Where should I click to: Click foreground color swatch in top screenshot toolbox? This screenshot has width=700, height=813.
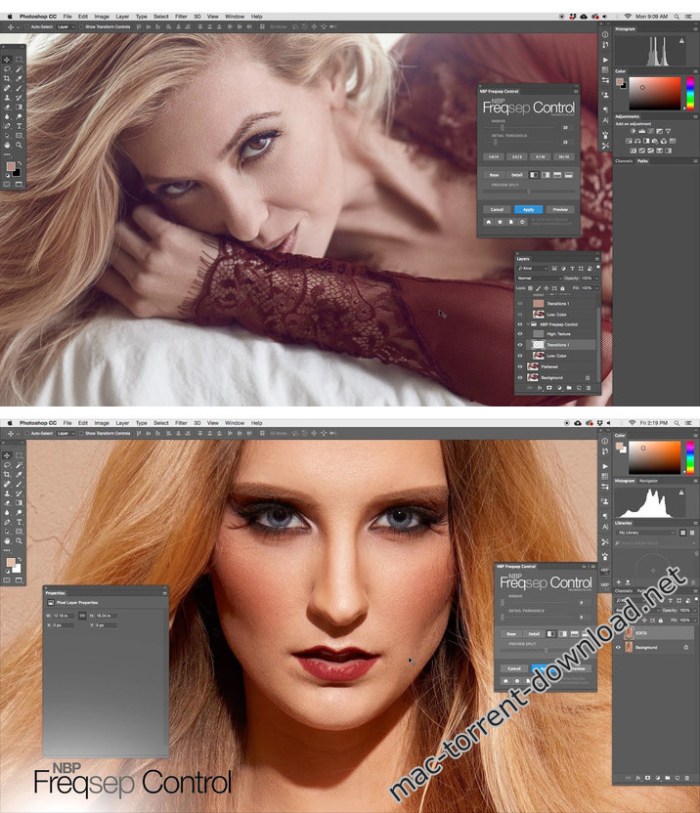point(11,166)
